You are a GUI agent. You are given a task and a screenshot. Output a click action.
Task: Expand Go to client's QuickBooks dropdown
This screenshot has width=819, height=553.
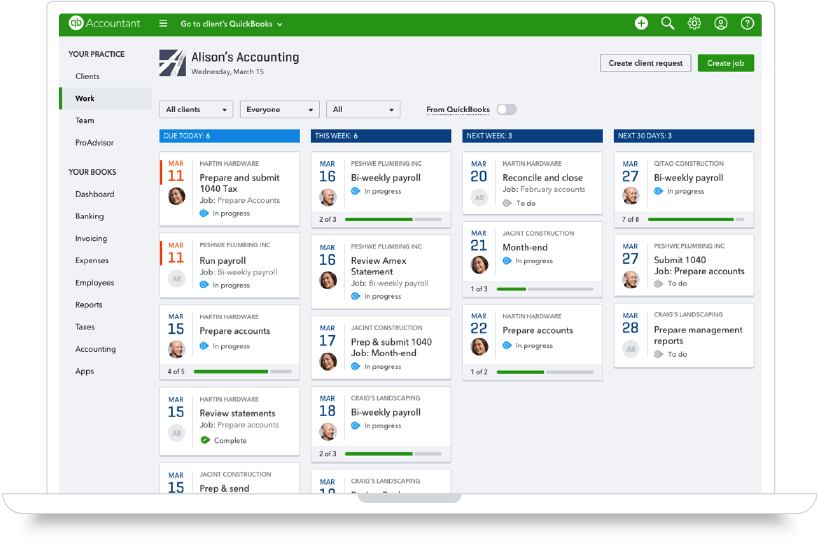pyautogui.click(x=231, y=24)
